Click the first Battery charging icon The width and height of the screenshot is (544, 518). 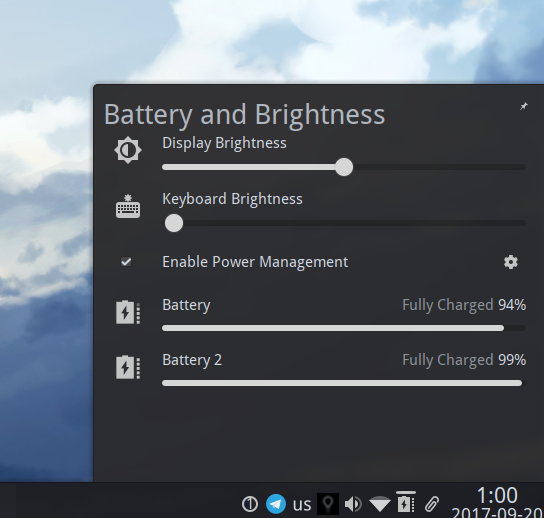click(128, 312)
